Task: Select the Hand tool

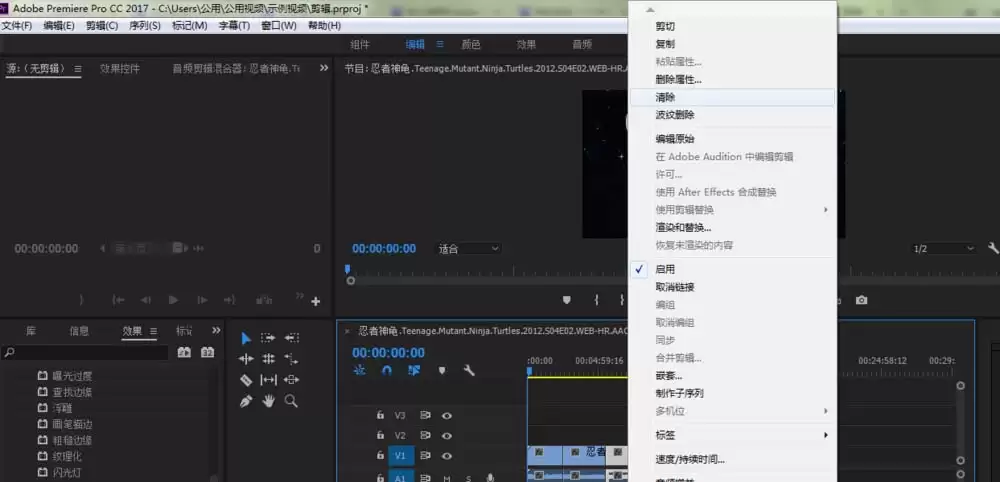Action: 268,401
